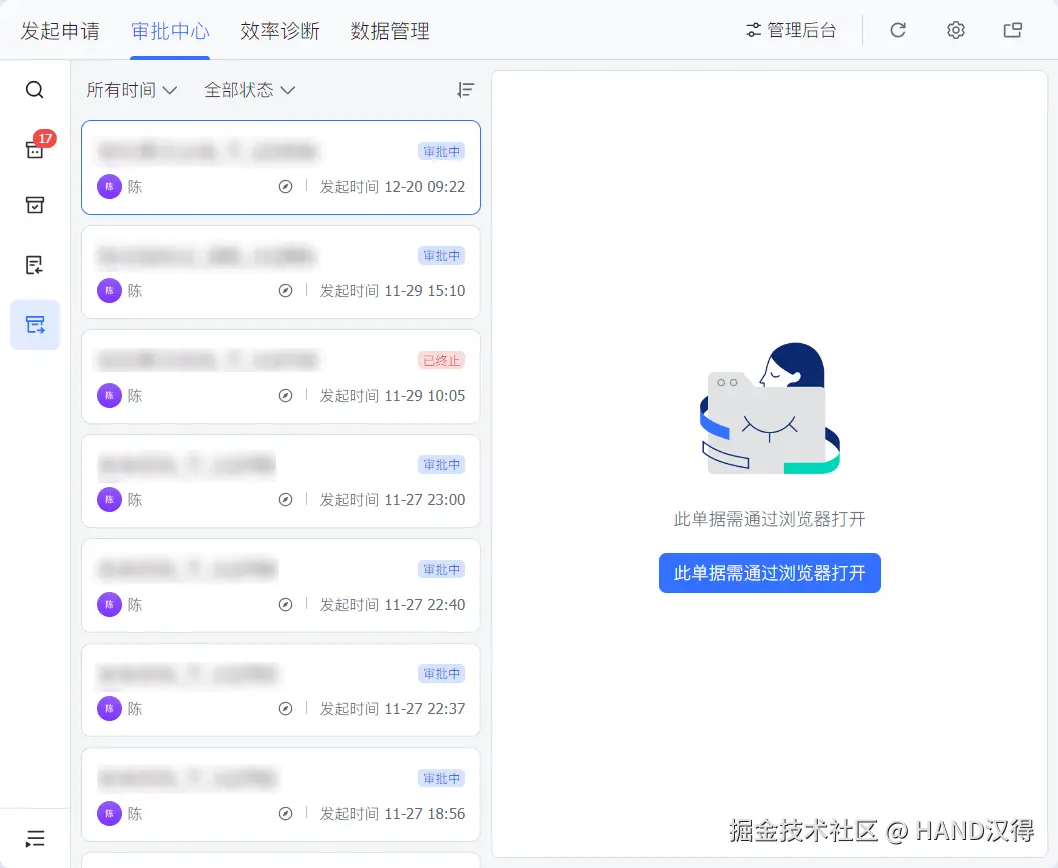
Task: Click compass icon on 11-29 15:10 card
Action: [285, 291]
